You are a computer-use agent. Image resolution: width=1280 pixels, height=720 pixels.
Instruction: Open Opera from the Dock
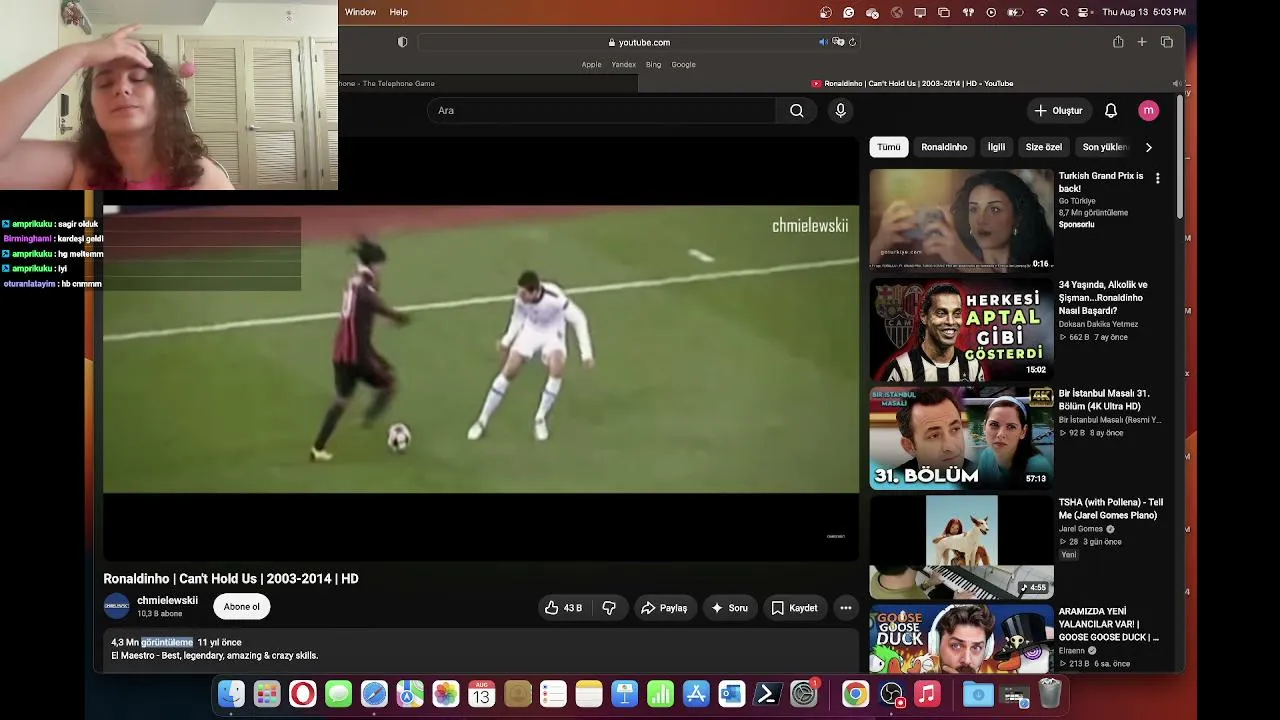pyautogui.click(x=303, y=693)
